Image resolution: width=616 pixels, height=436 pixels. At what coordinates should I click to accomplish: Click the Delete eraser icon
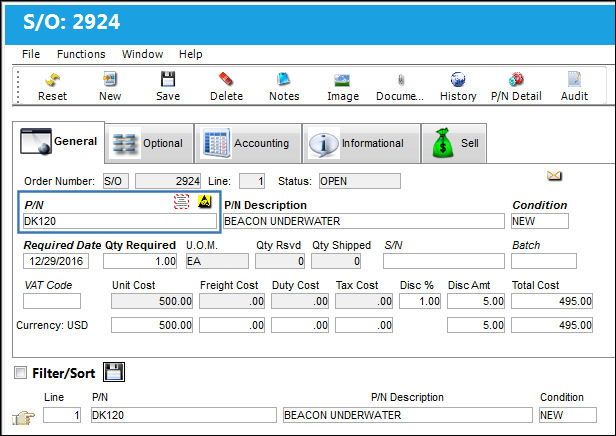[226, 79]
